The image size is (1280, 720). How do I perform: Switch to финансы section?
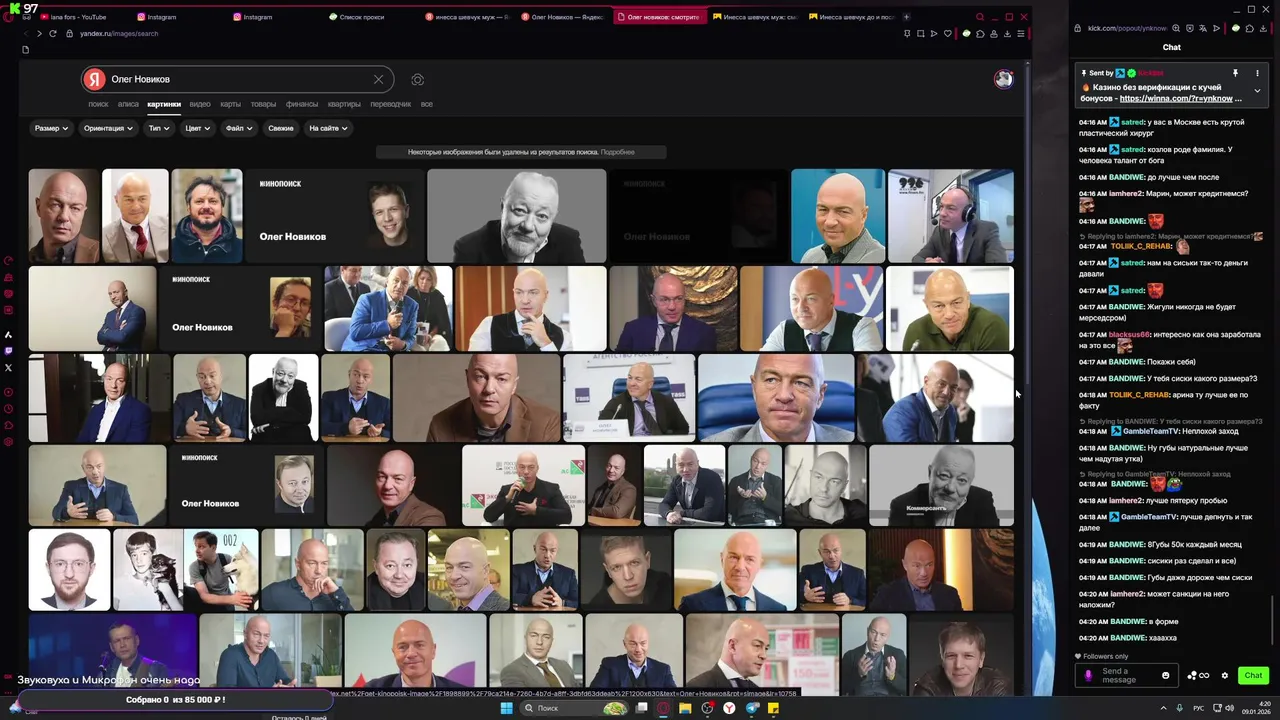pos(302,104)
